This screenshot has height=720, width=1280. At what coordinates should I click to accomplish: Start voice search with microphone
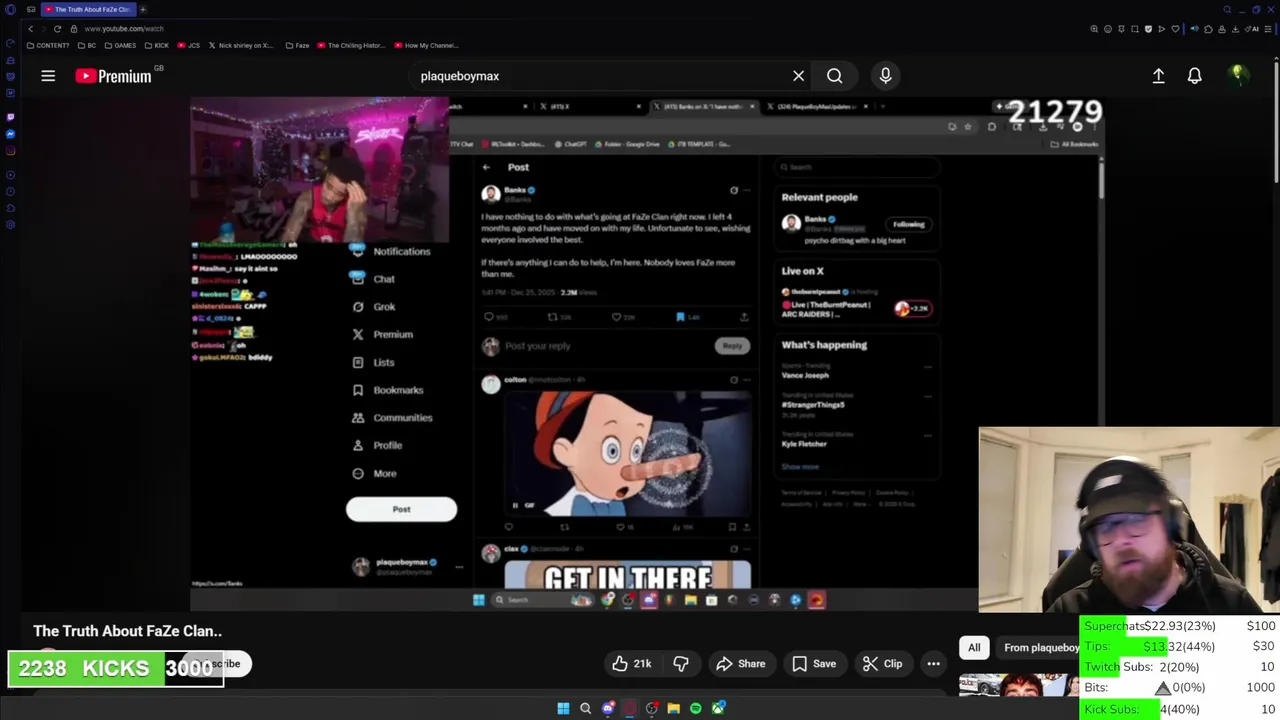click(x=885, y=76)
